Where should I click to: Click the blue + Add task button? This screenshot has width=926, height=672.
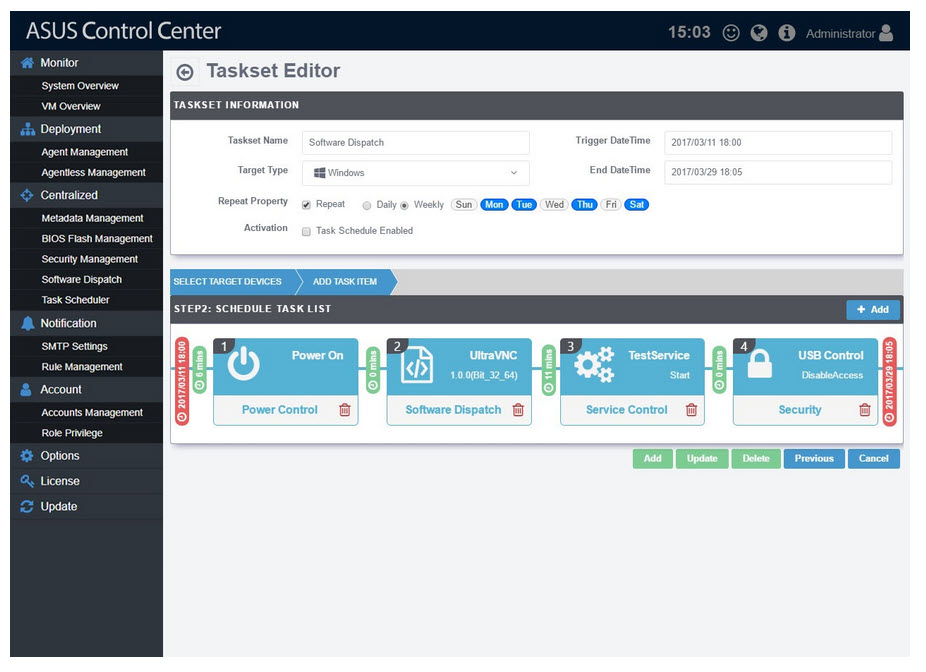pyautogui.click(x=873, y=310)
